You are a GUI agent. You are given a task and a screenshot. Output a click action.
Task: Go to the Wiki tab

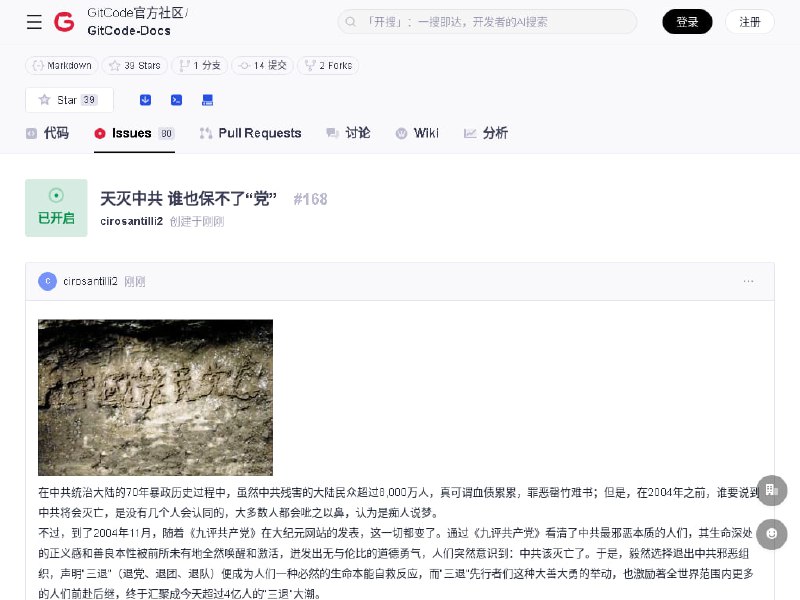(x=417, y=133)
